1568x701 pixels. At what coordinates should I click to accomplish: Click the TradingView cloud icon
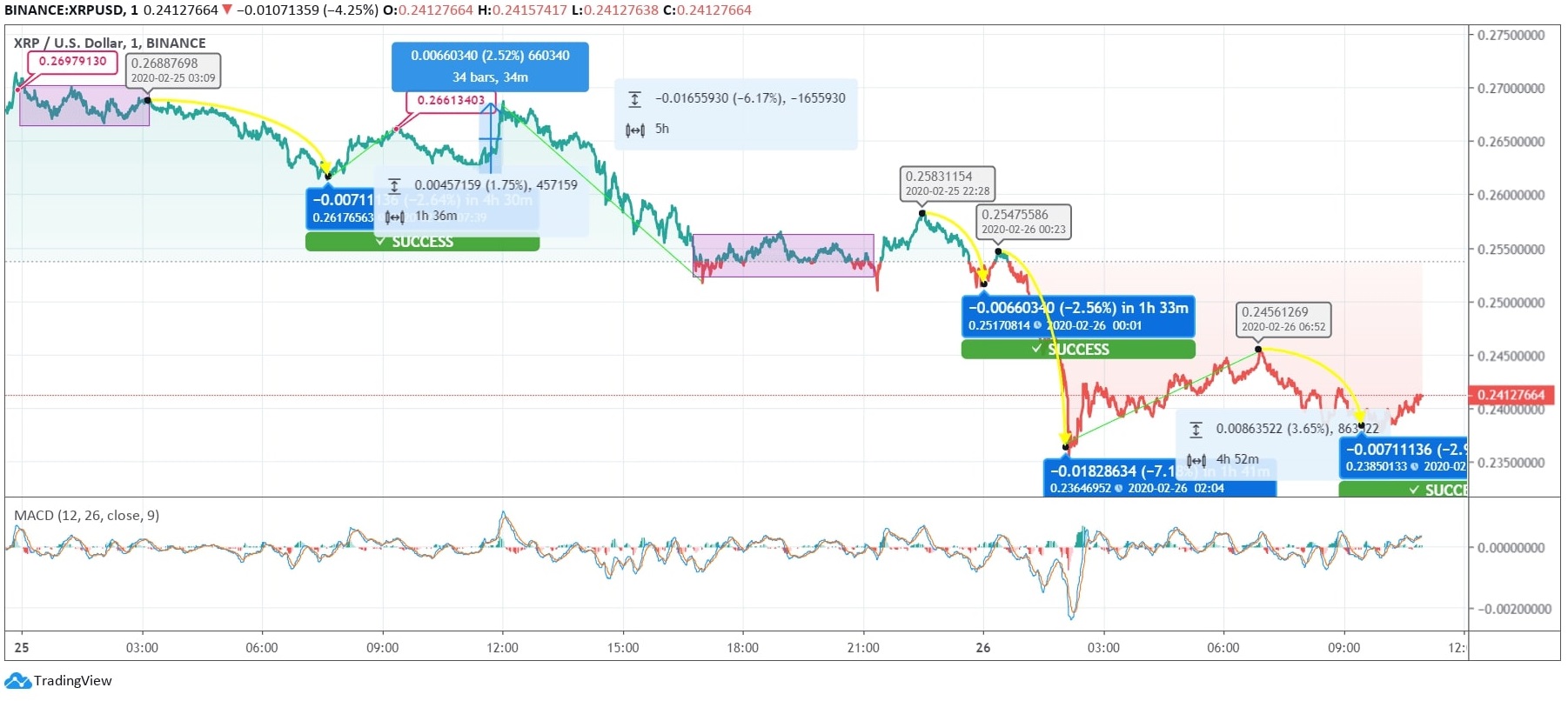(x=17, y=681)
